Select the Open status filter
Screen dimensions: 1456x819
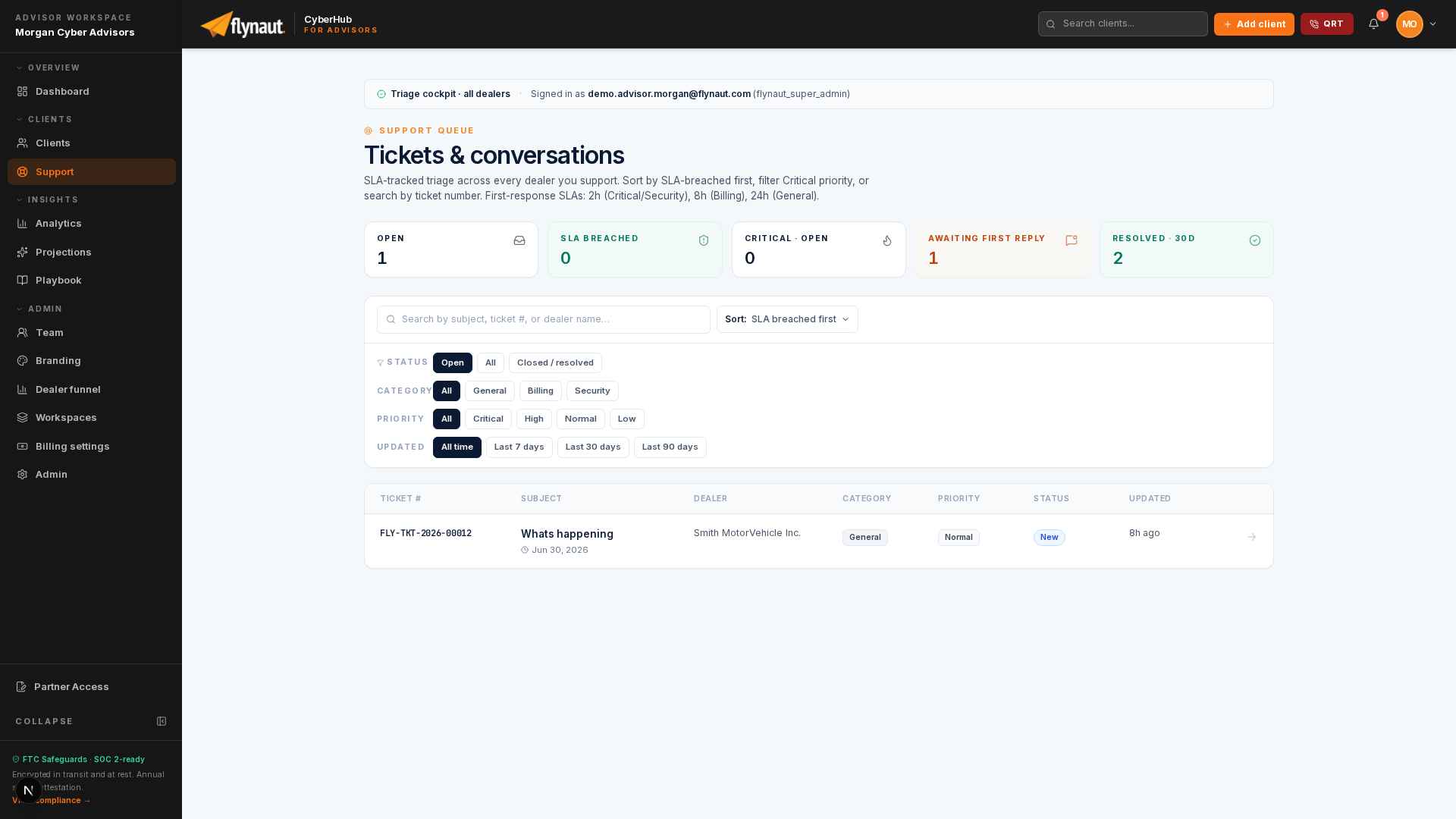click(x=453, y=363)
